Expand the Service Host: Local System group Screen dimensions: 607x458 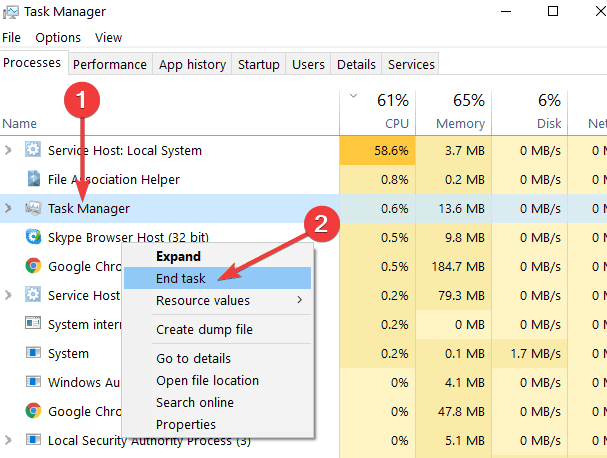click(x=9, y=151)
